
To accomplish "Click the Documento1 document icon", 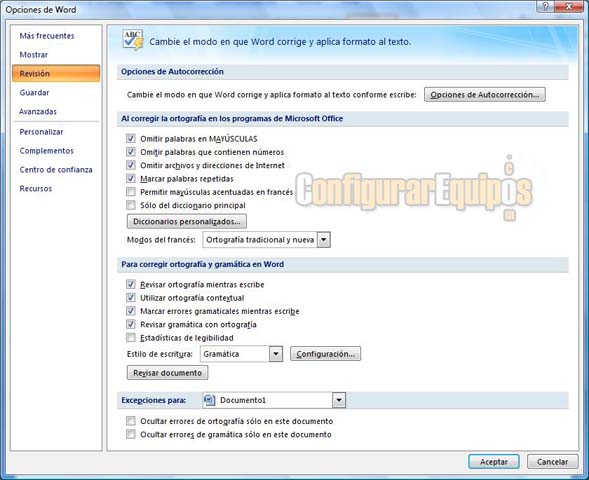I will (x=209, y=400).
